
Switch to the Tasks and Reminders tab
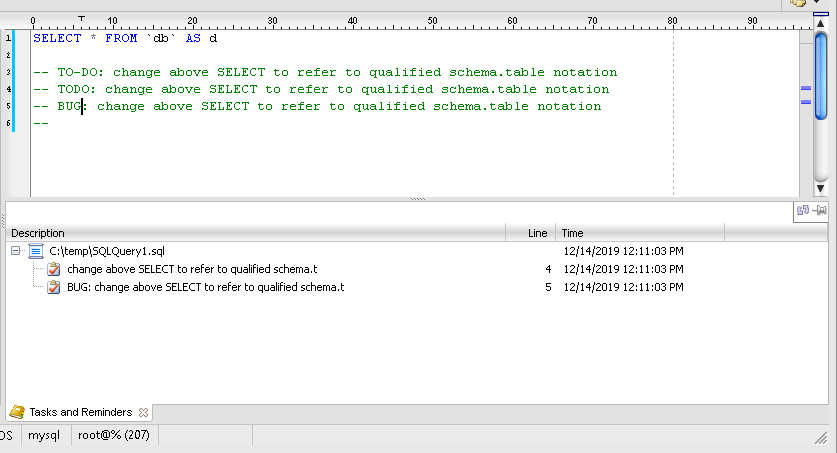click(x=81, y=412)
